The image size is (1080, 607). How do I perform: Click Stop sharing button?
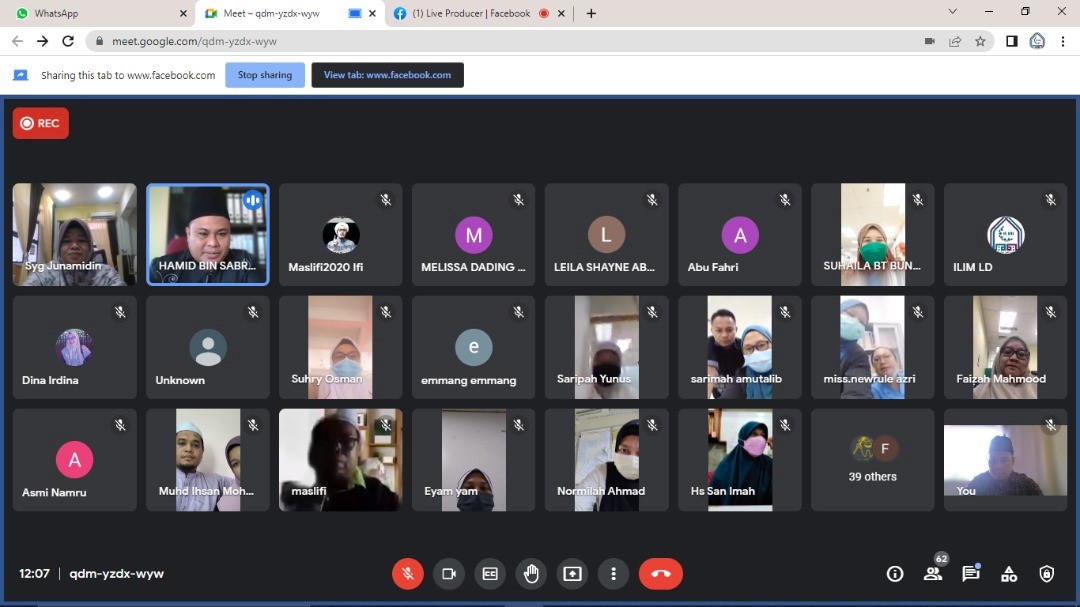pyautogui.click(x=265, y=75)
